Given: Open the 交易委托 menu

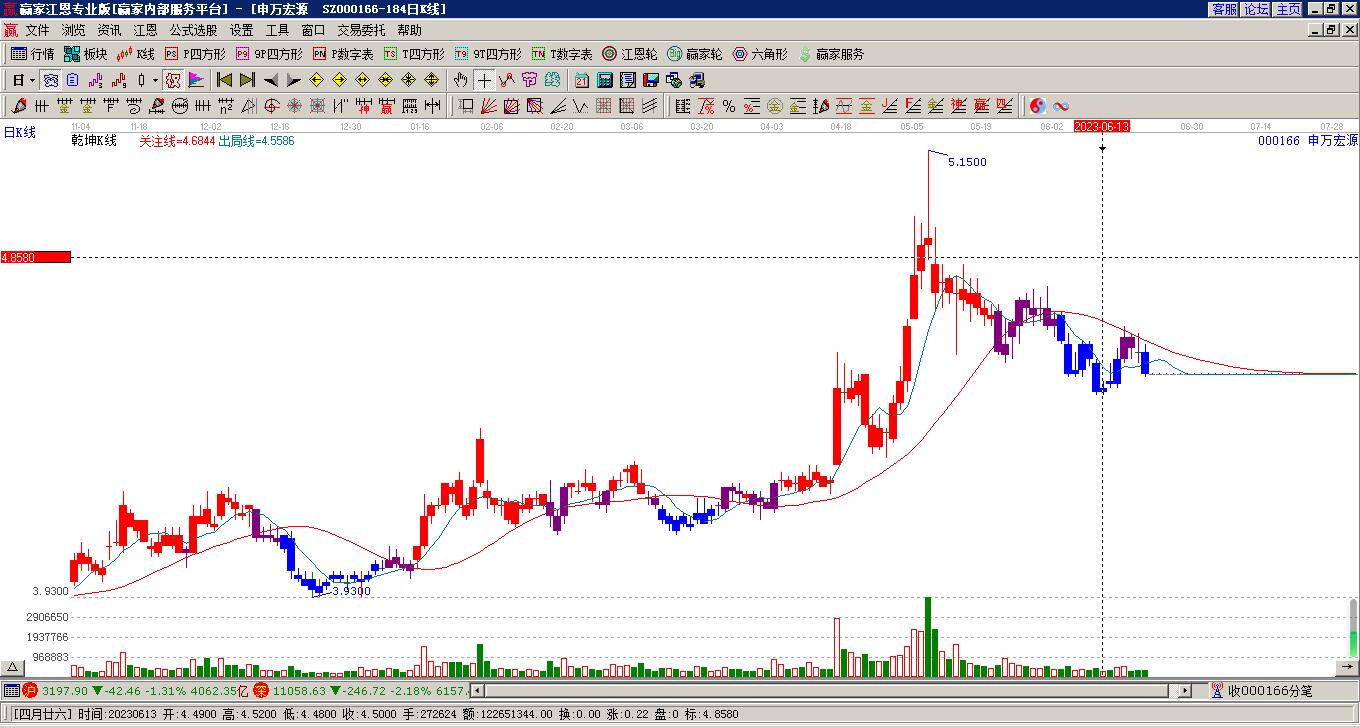Looking at the screenshot, I should (x=361, y=30).
